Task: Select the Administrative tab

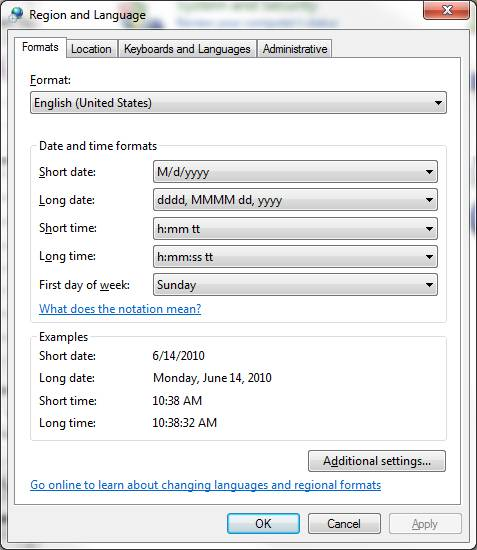Action: (x=295, y=49)
